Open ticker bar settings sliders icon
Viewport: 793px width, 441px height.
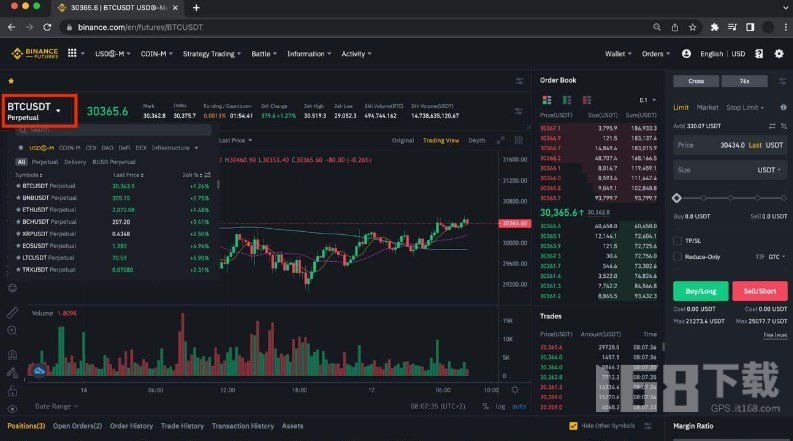[518, 111]
